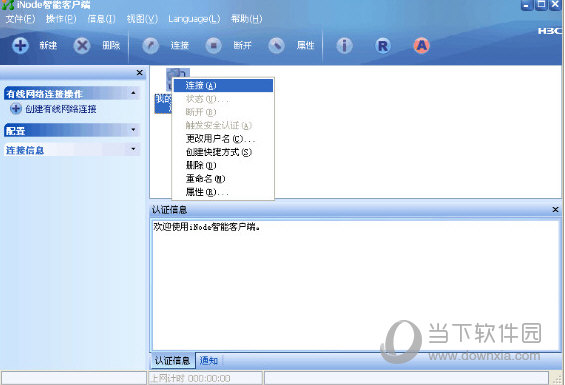
Task: Choose 连接(A) in the context menu
Action: [x=223, y=85]
